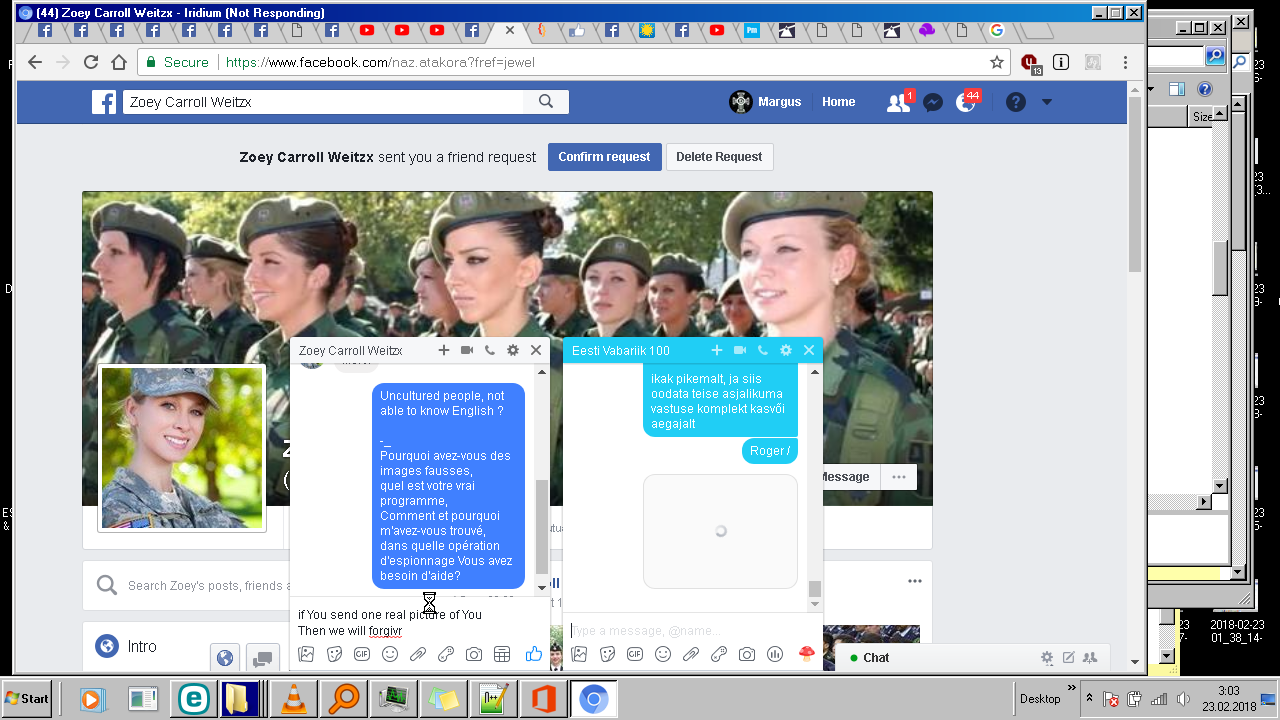Open emoji picker in Eesti Vabariik 100 chat
Screen dimensions: 1280x720
662,654
